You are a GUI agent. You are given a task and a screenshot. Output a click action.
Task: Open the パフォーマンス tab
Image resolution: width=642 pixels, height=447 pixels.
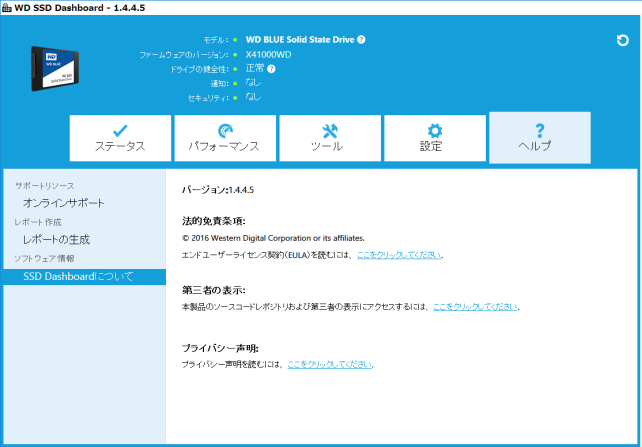(225, 138)
